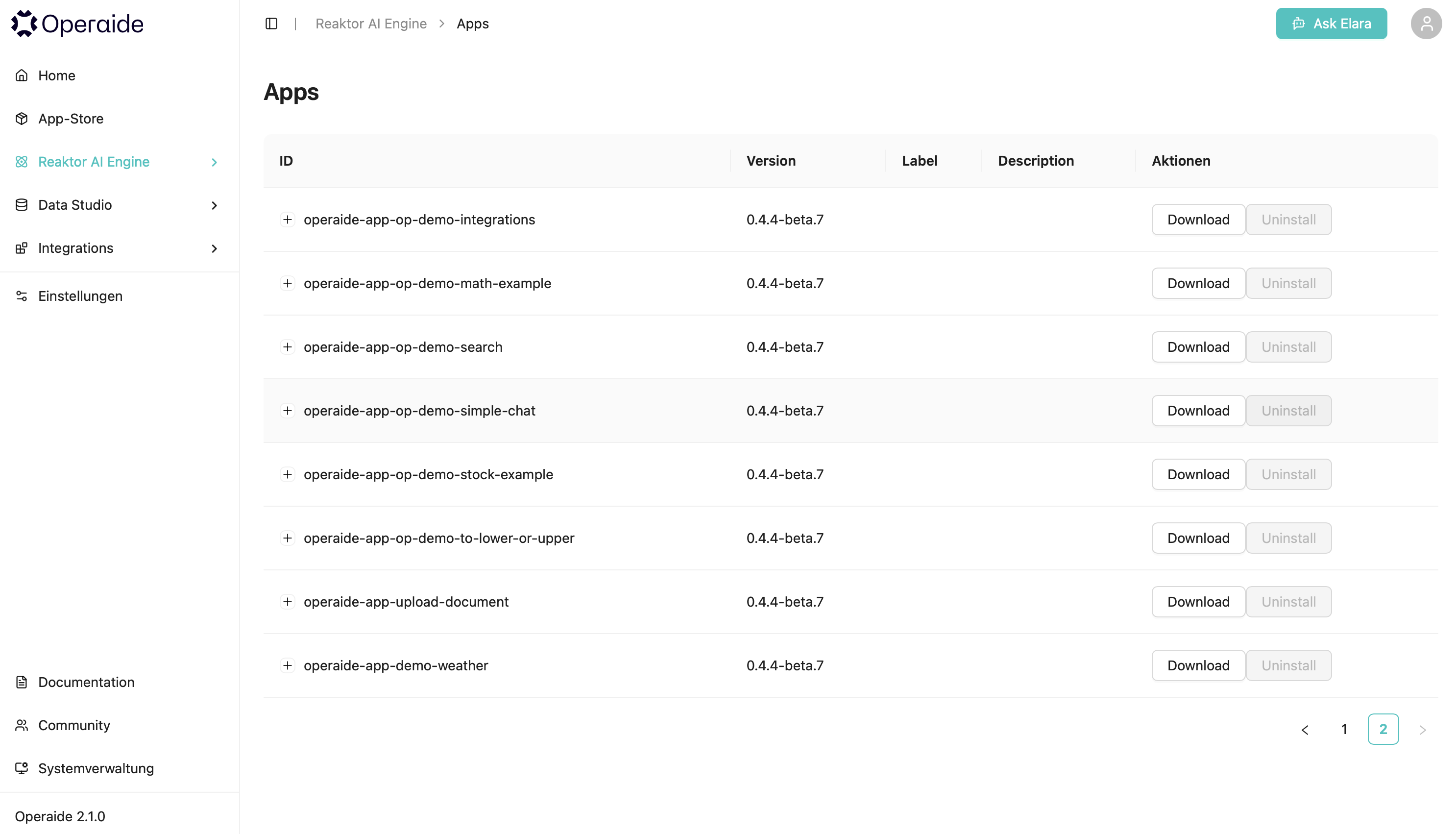The width and height of the screenshot is (1456, 834).
Task: Download operaide-app-op-demo-search
Action: click(x=1198, y=347)
